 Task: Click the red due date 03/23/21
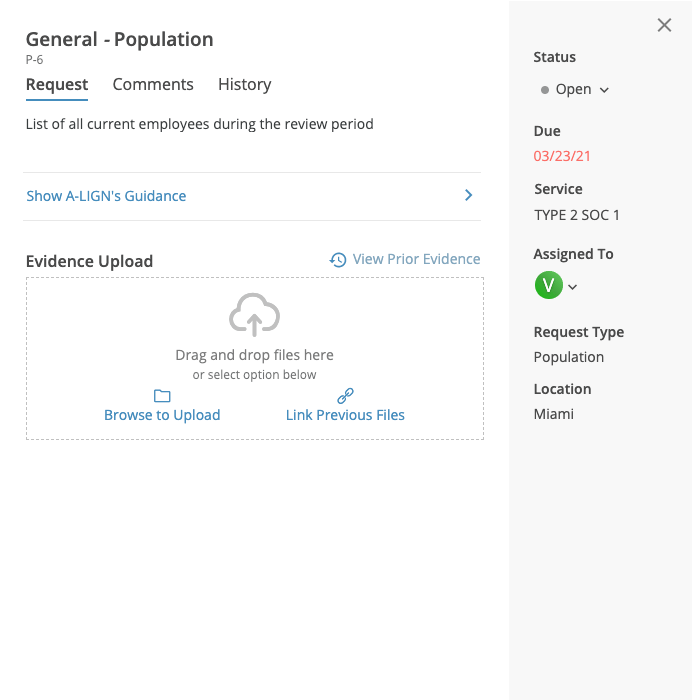click(x=563, y=156)
